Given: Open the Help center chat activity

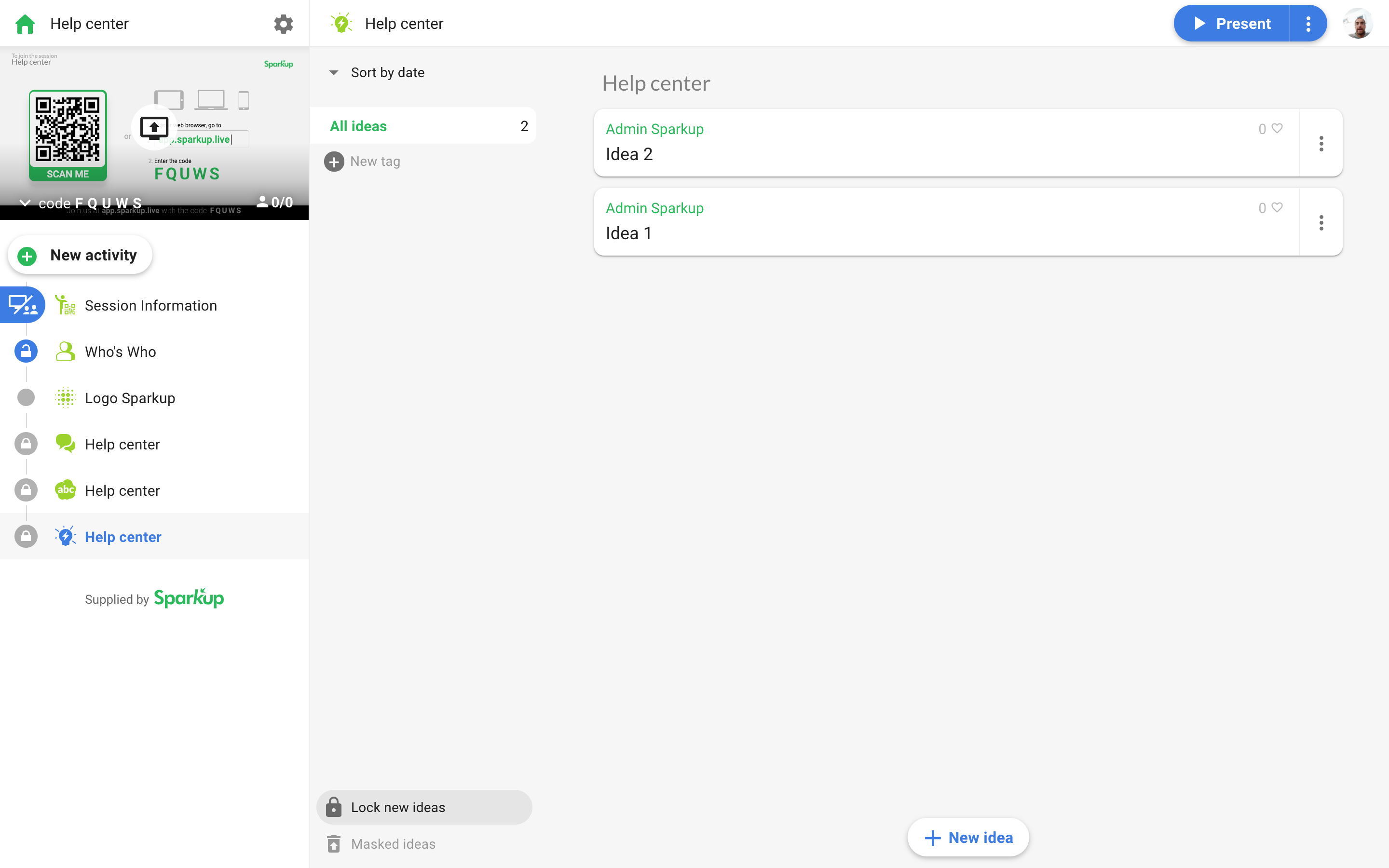Looking at the screenshot, I should [x=122, y=444].
